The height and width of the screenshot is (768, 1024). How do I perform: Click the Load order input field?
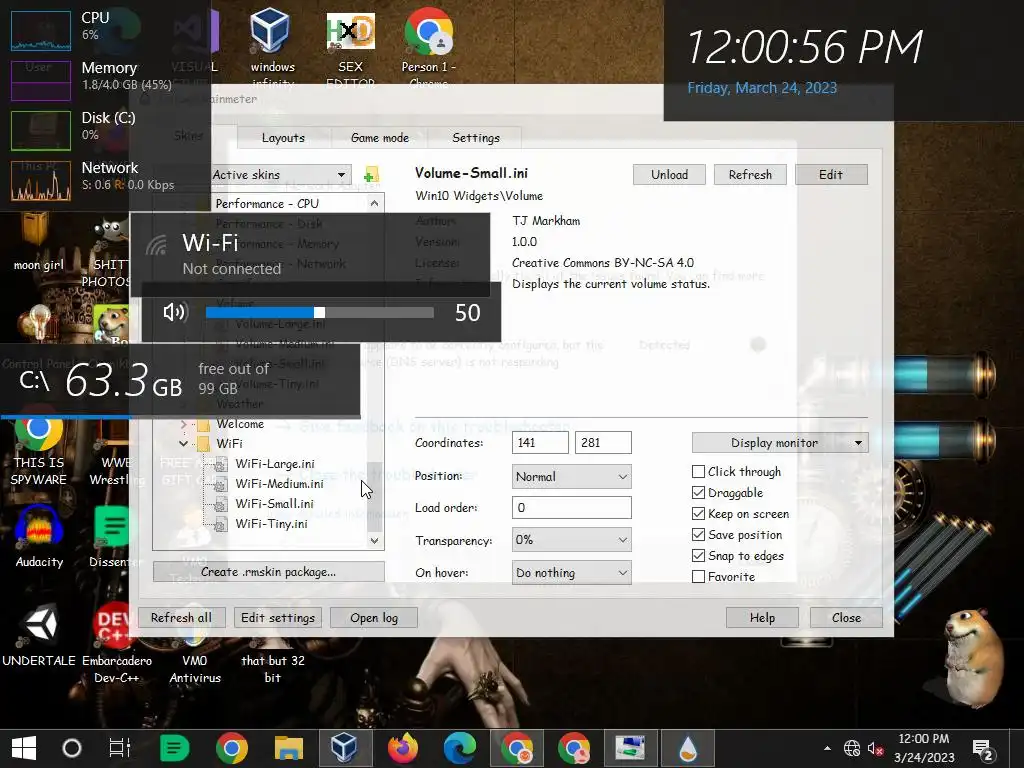[x=571, y=507]
